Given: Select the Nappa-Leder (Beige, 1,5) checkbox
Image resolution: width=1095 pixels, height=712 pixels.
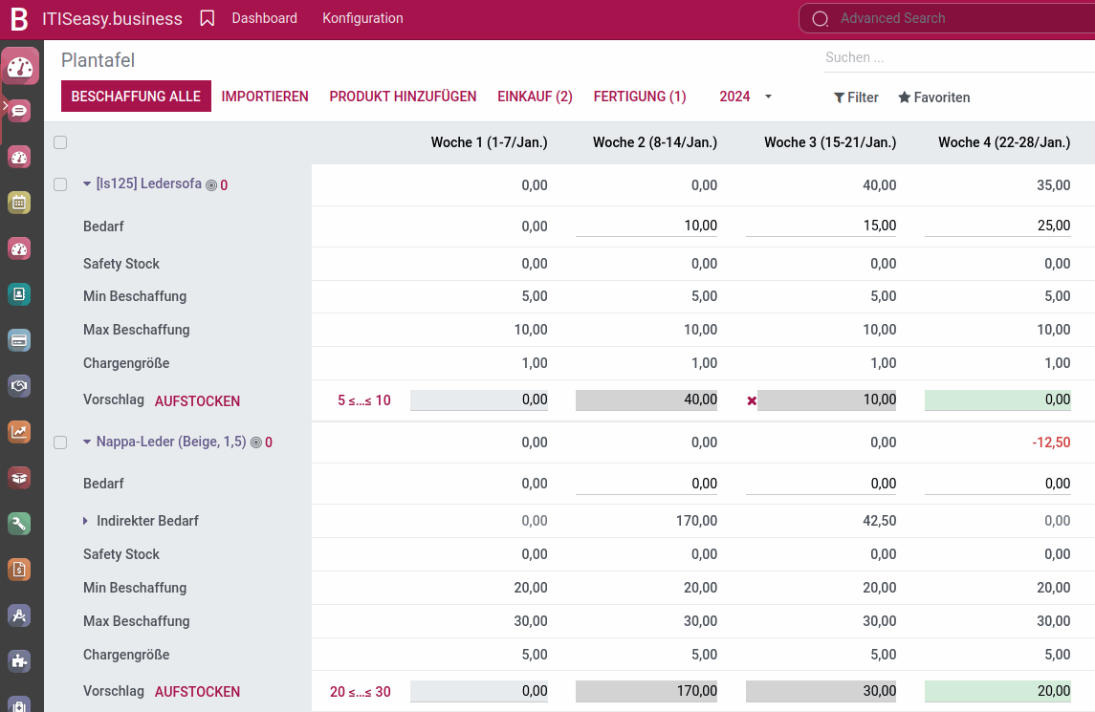Looking at the screenshot, I should 60,442.
